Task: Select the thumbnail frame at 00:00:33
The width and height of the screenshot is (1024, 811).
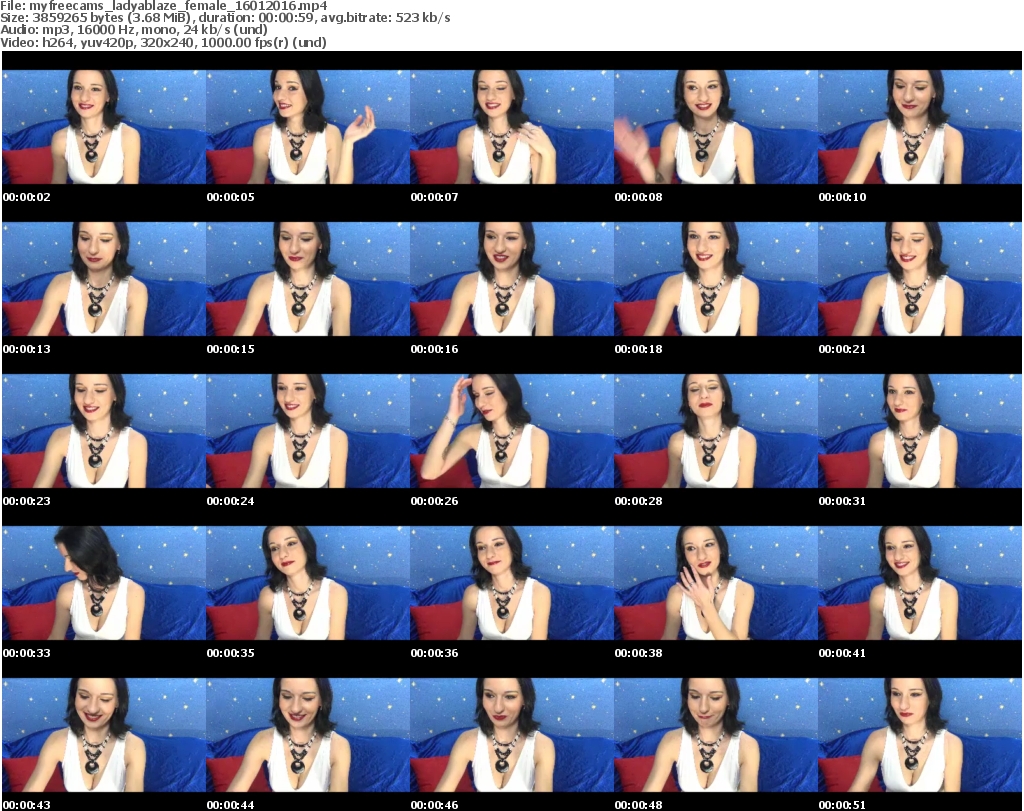Action: [104, 583]
